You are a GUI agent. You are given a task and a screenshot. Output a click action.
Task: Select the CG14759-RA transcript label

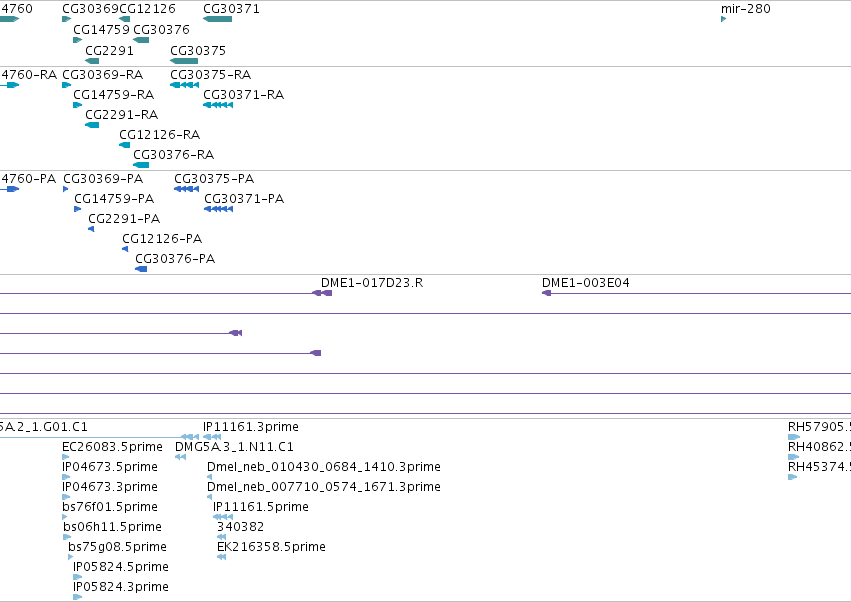pyautogui.click(x=114, y=94)
